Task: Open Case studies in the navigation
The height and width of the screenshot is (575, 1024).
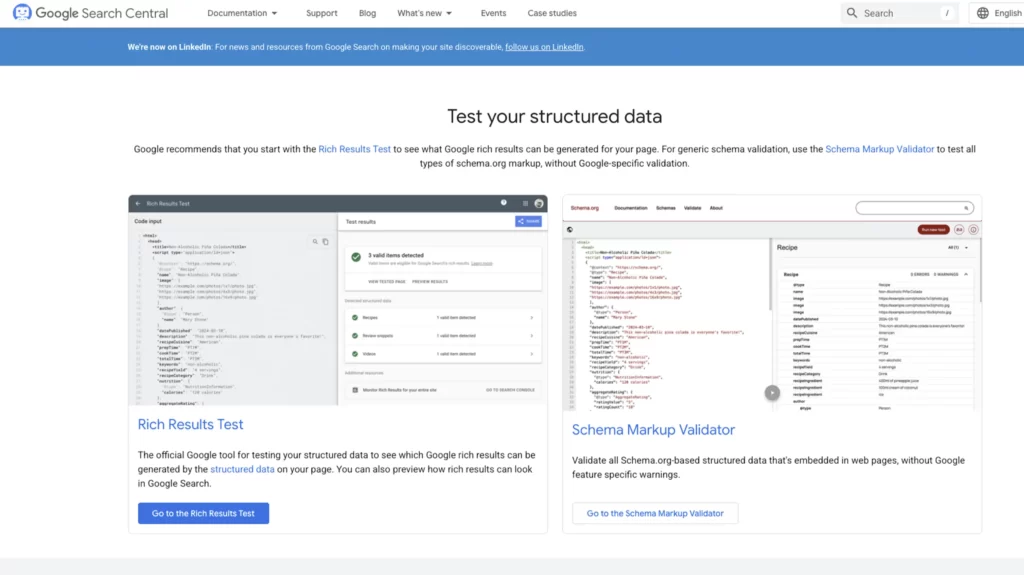Action: tap(552, 13)
